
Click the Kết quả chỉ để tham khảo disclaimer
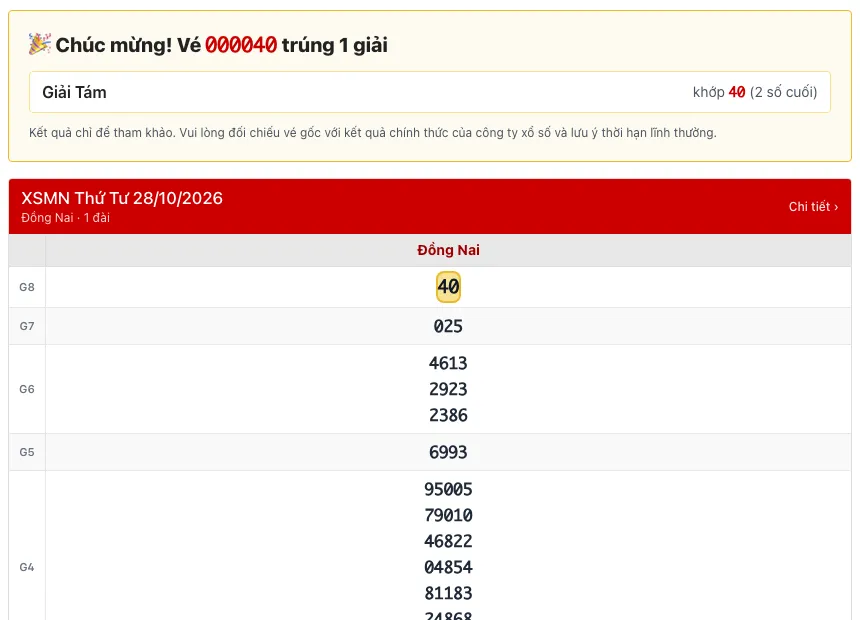pos(373,133)
